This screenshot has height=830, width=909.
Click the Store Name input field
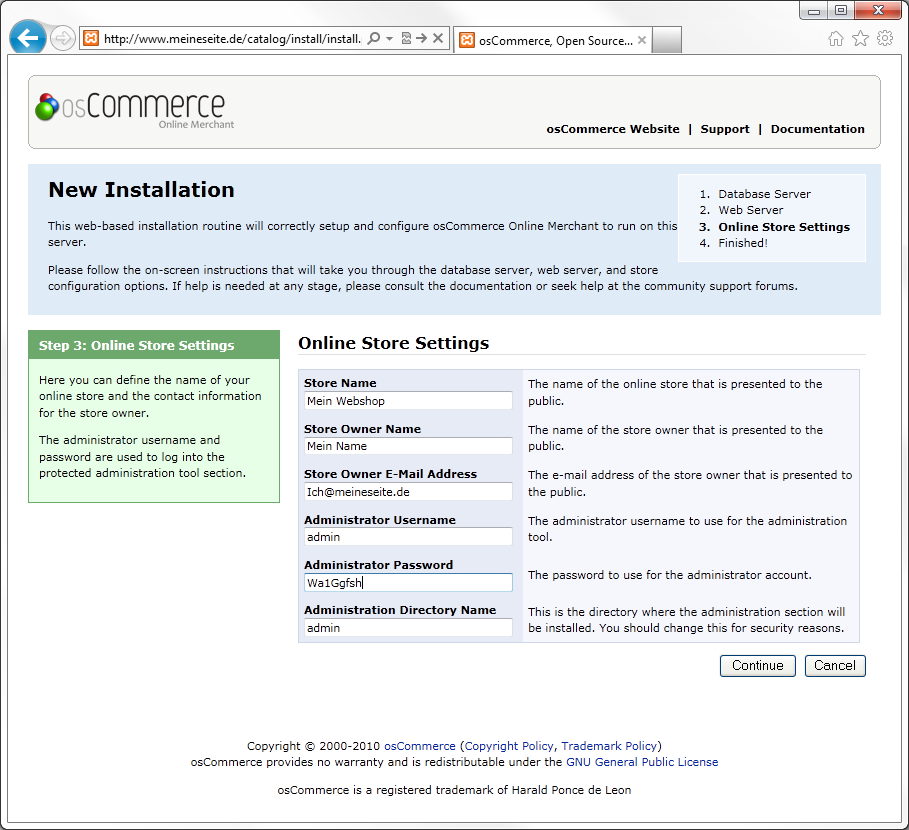pos(408,401)
